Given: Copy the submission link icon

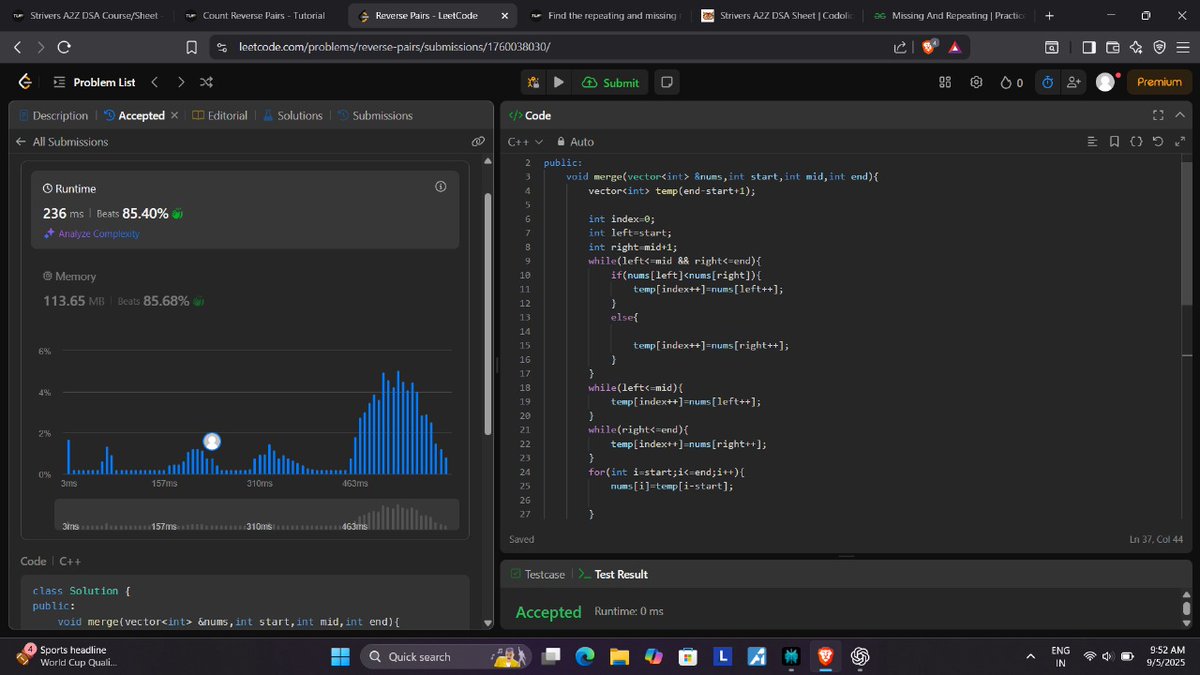Looking at the screenshot, I should click(478, 142).
